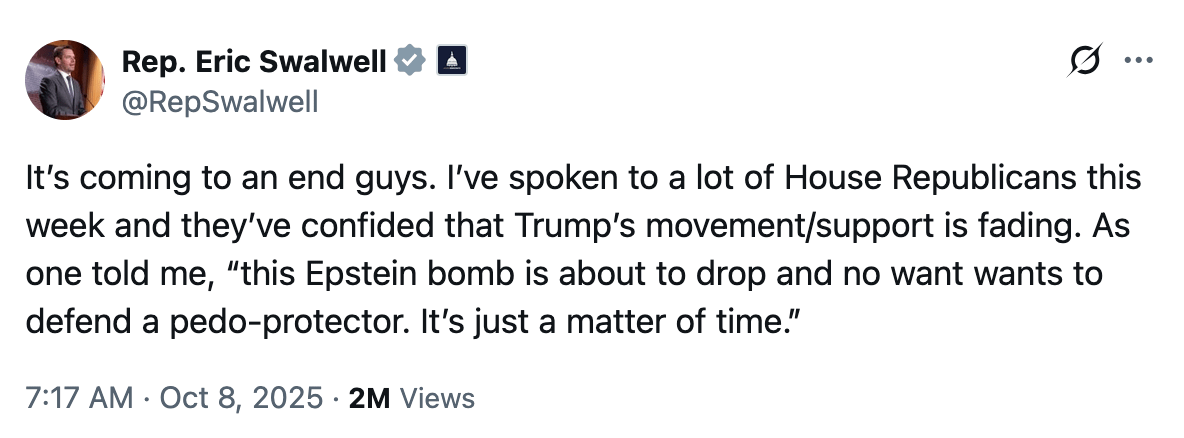Open Rep. Eric Swalwell's profile photo
Viewport: 1184px width, 438px height.
[x=66, y=80]
